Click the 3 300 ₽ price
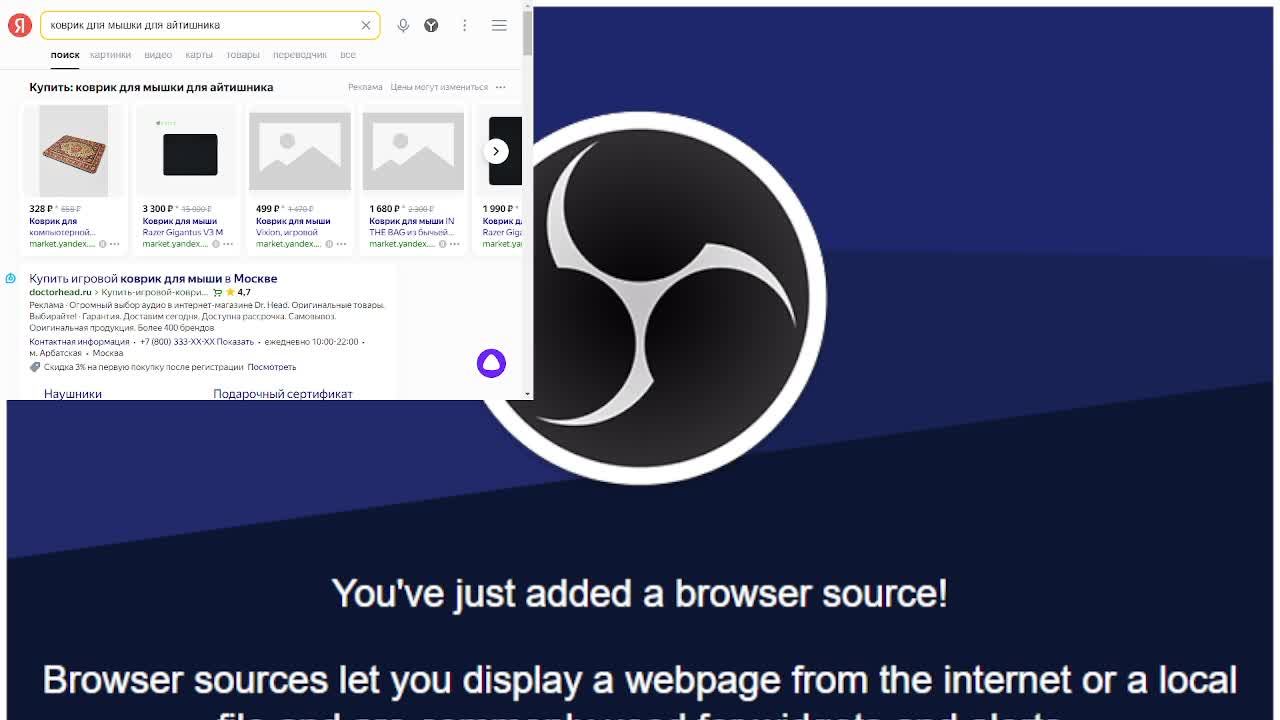1280x720 pixels. pos(158,209)
